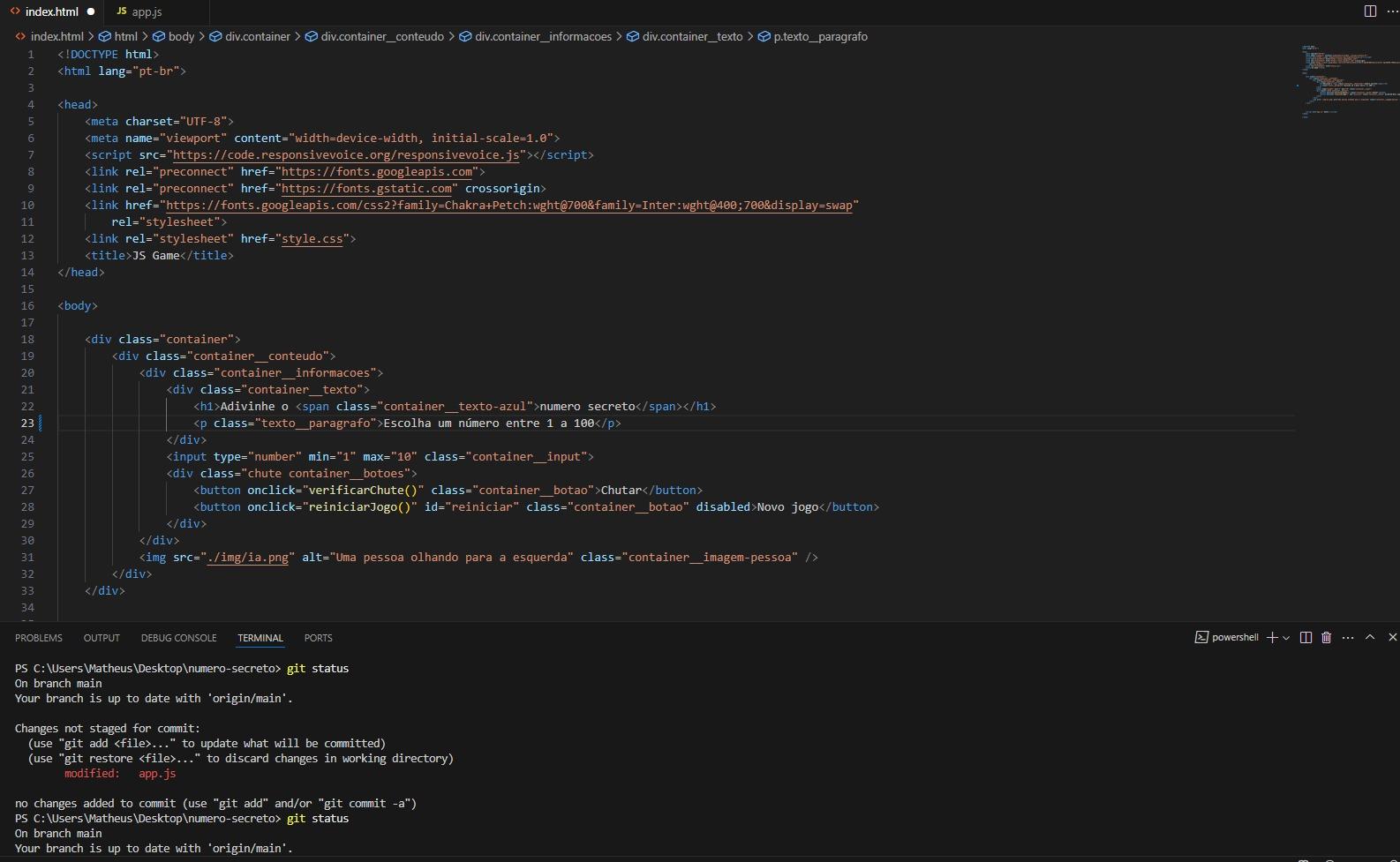Split the terminal pane
The height and width of the screenshot is (862, 1400).
coord(1306,637)
